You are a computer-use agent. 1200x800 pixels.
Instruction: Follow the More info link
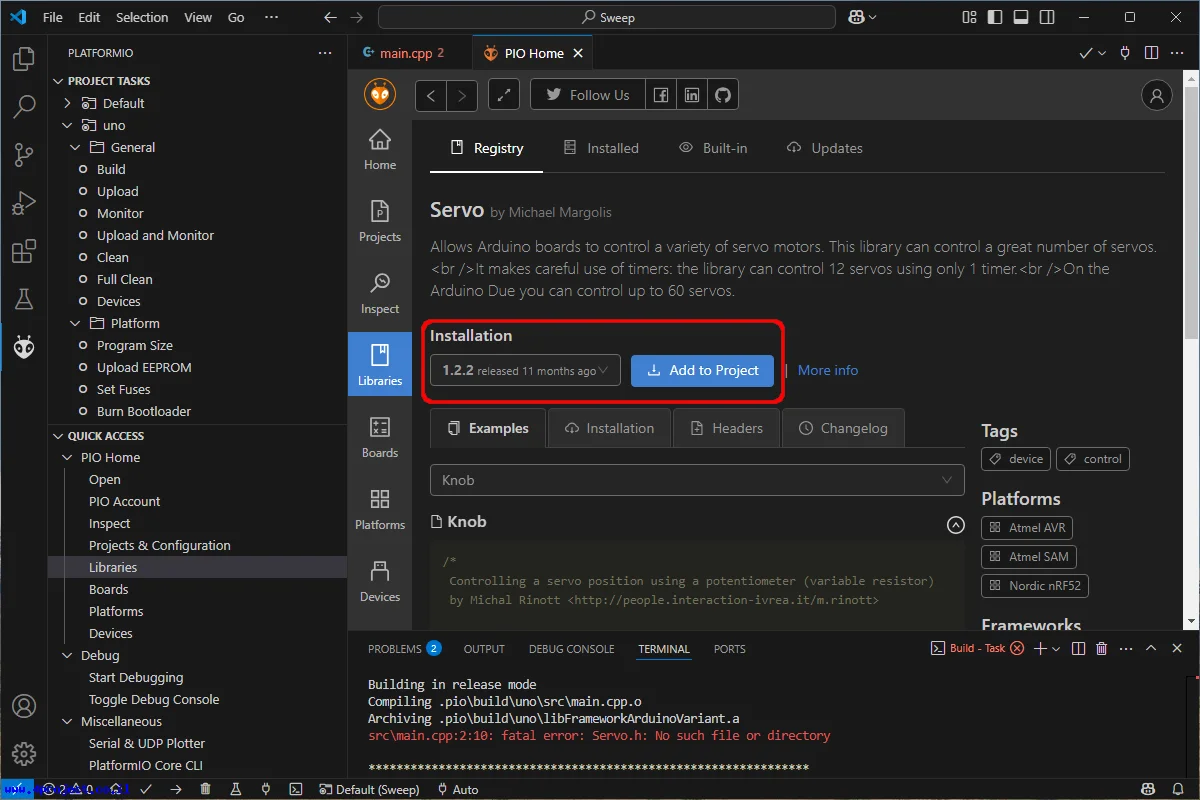[828, 370]
